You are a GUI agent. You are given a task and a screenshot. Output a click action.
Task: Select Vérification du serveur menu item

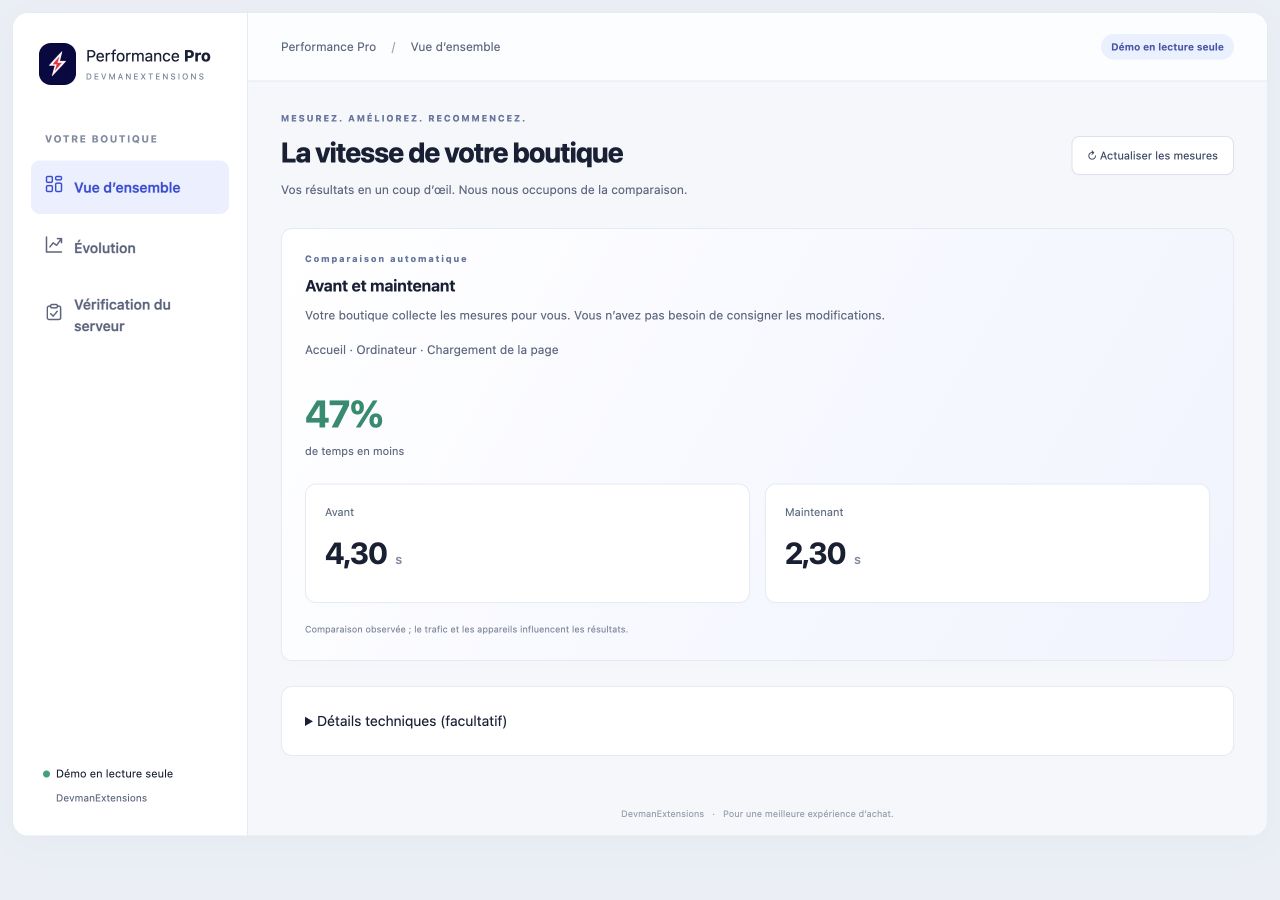point(130,315)
